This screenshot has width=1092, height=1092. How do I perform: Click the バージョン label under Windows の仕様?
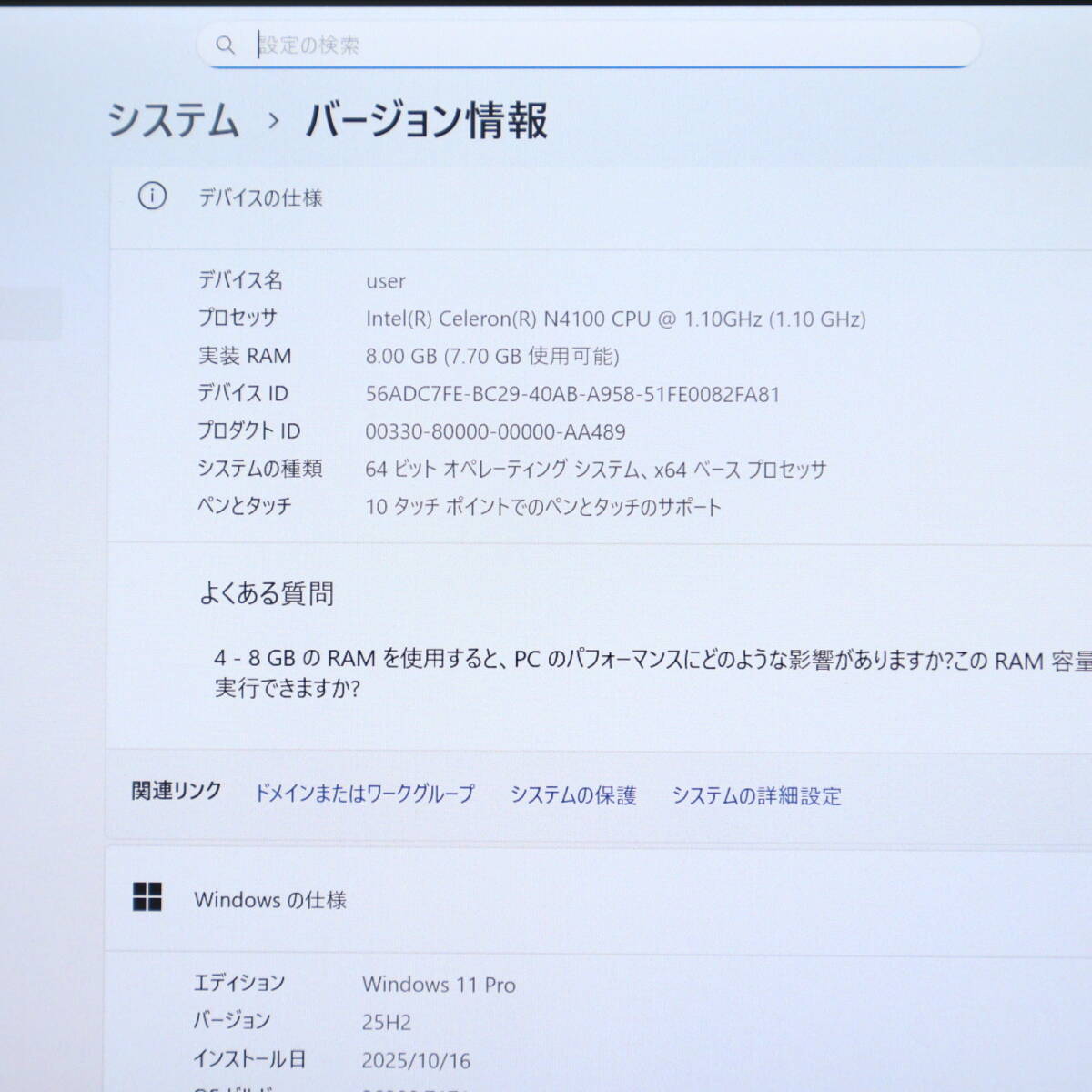coord(231,1021)
